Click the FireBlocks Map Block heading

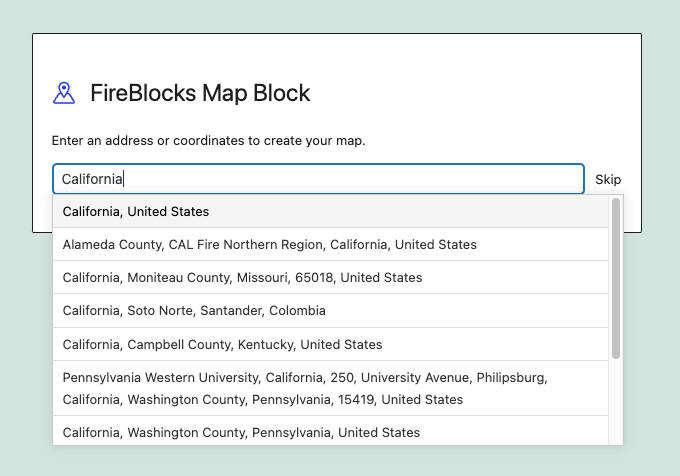tap(200, 93)
